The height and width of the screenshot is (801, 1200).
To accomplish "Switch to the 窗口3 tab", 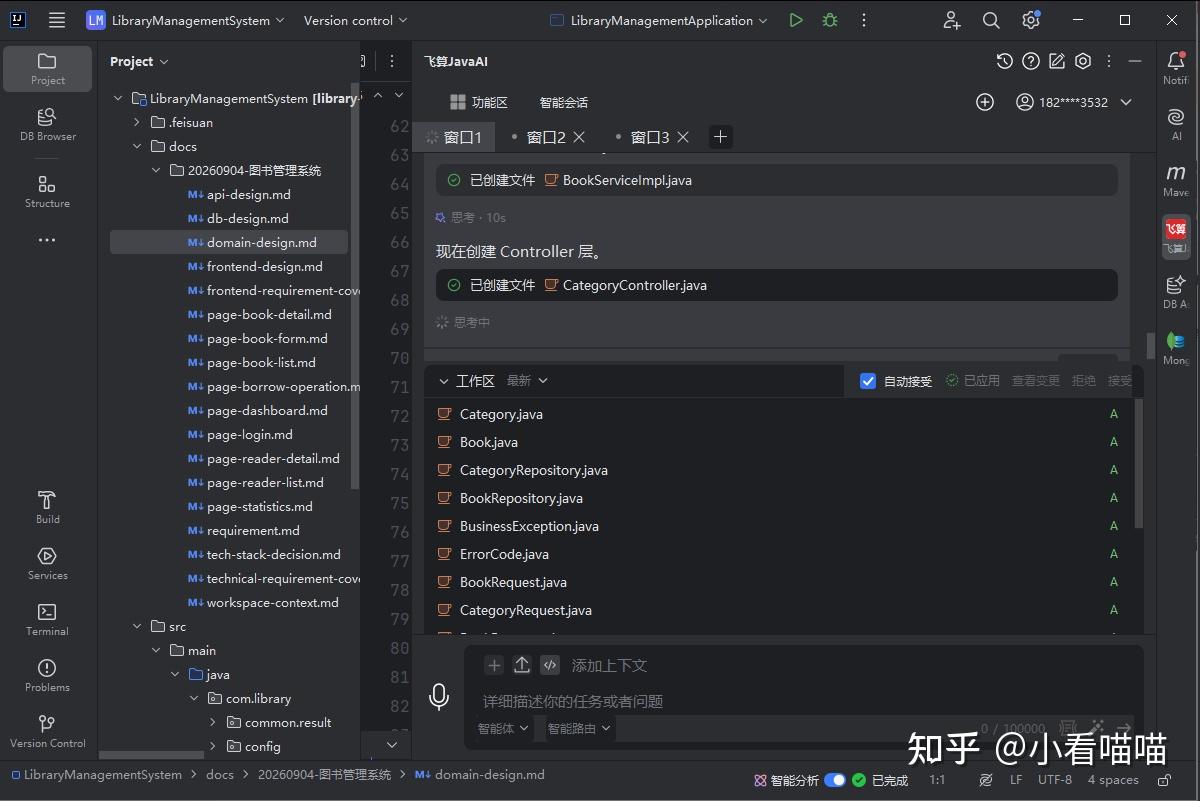I will (650, 137).
